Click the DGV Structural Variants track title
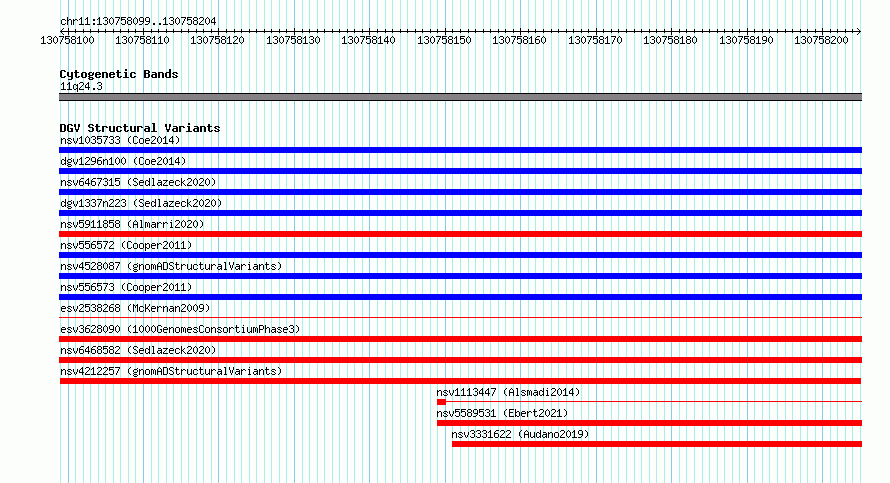The height and width of the screenshot is (483, 890). (x=140, y=128)
